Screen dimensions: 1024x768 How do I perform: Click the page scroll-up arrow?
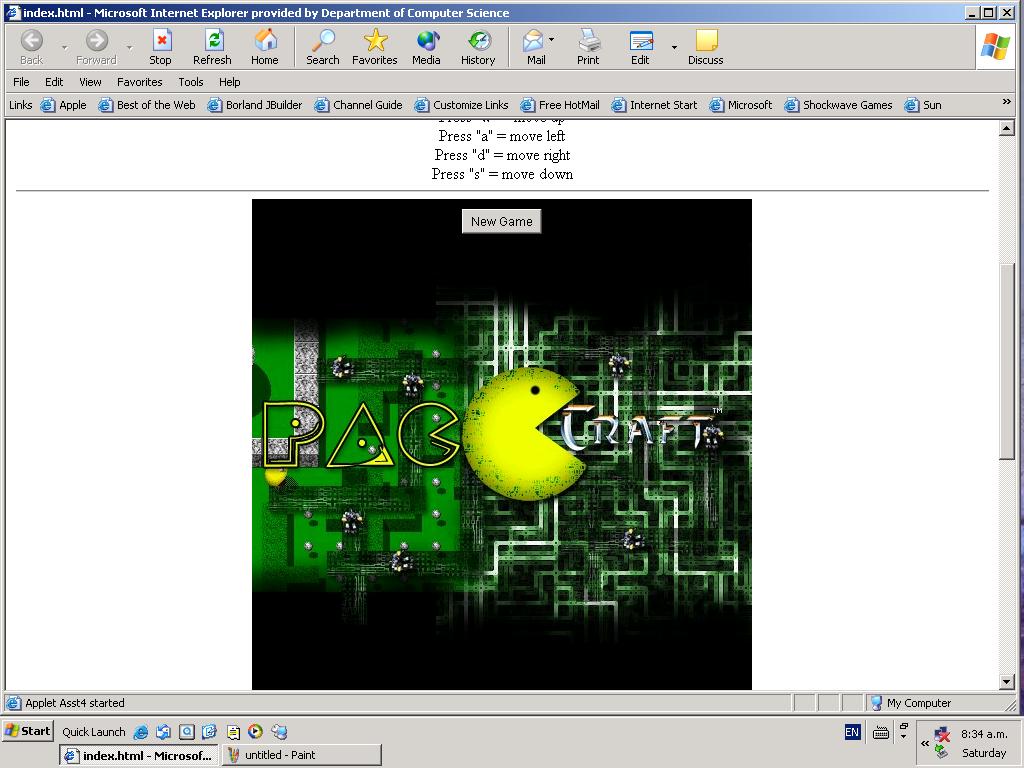(x=1006, y=129)
